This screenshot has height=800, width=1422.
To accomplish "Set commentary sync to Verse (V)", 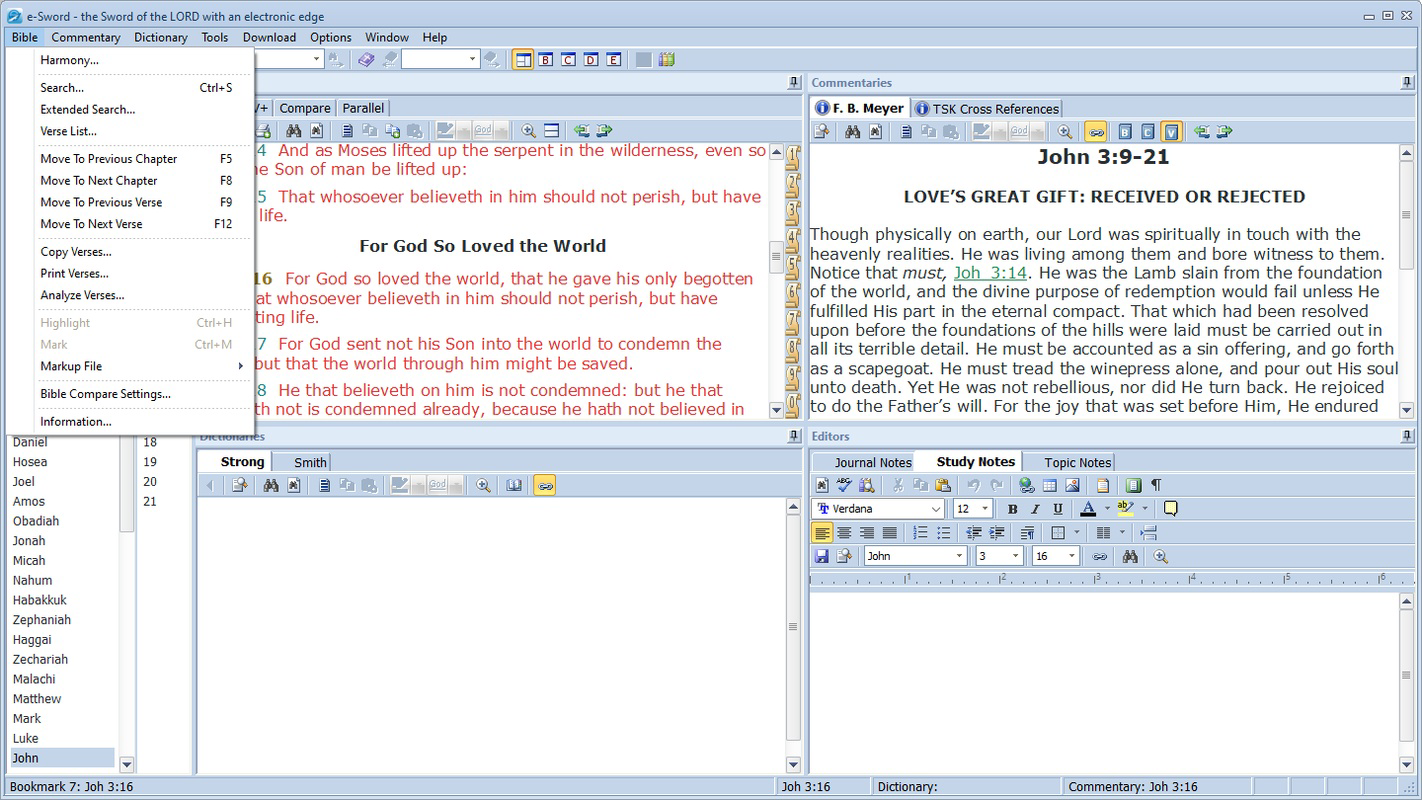I will [x=1172, y=132].
